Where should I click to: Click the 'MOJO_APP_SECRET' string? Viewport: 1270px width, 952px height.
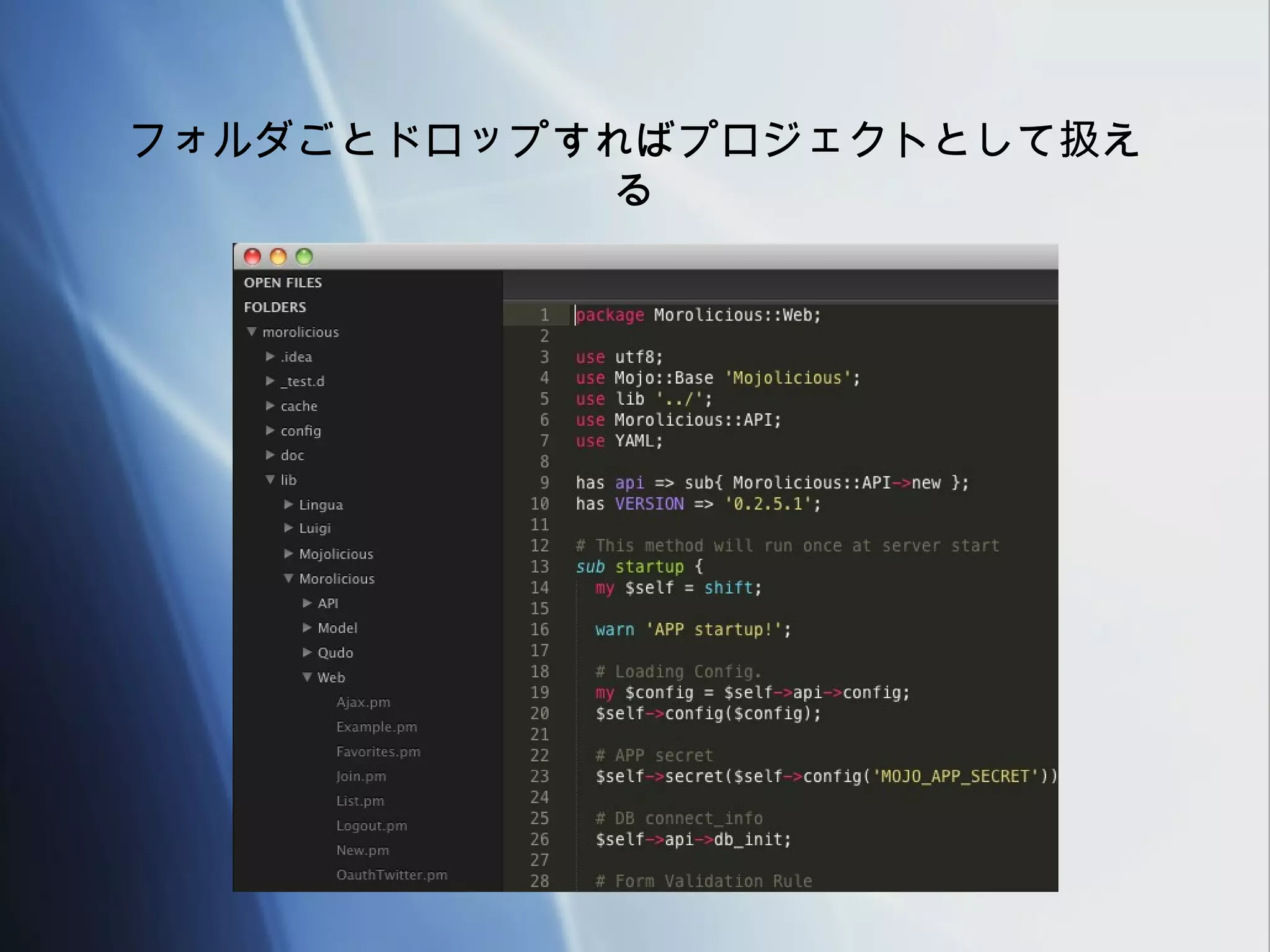955,777
